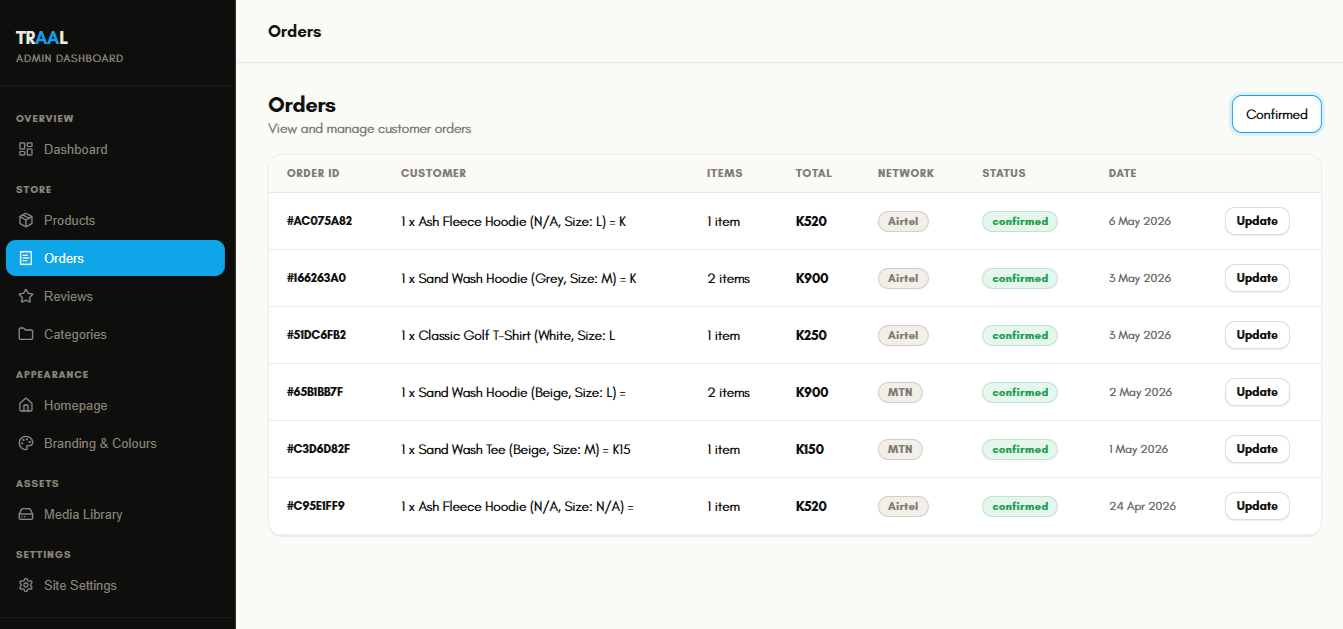Click the NETWORK column header
The image size is (1343, 629).
pos(906,173)
